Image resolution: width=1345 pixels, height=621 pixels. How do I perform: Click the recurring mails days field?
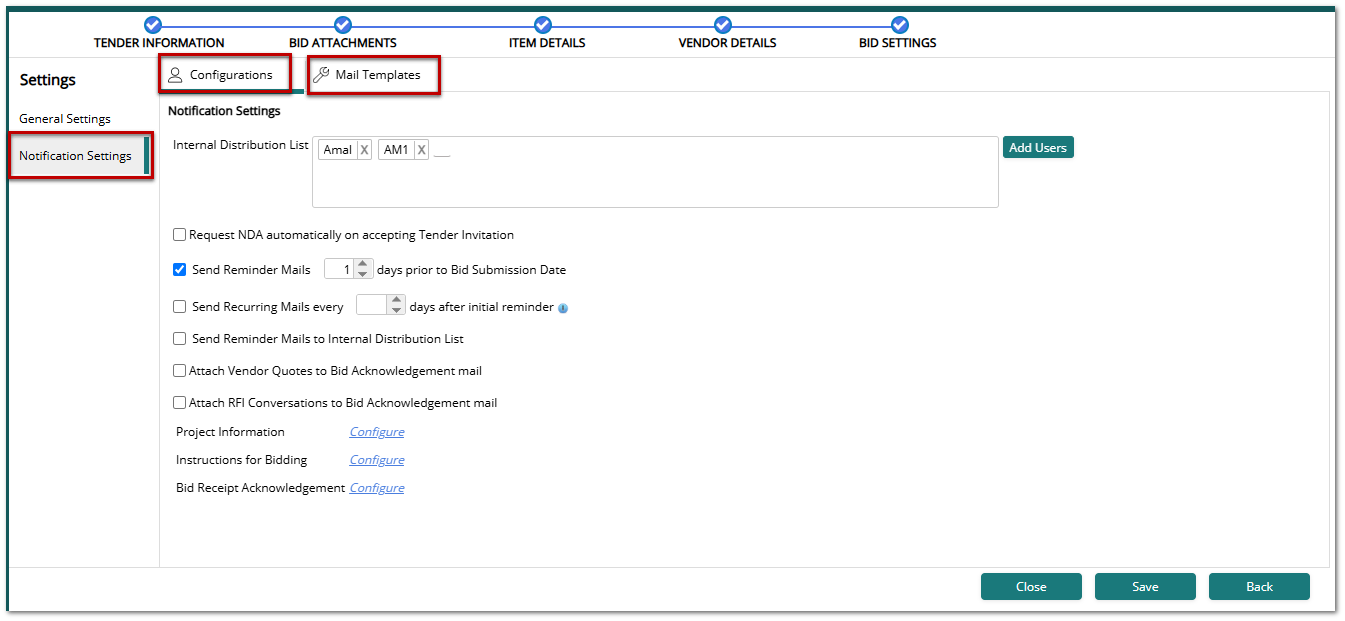point(372,305)
